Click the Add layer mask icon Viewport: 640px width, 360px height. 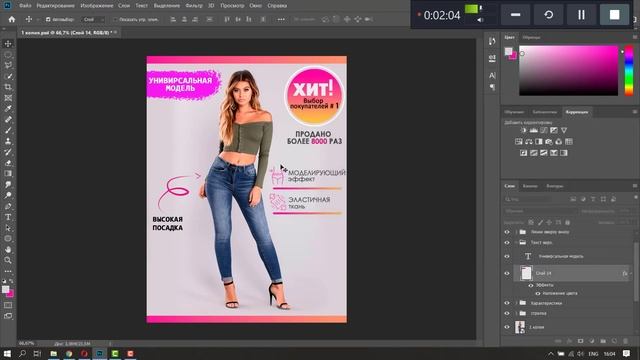pos(580,341)
